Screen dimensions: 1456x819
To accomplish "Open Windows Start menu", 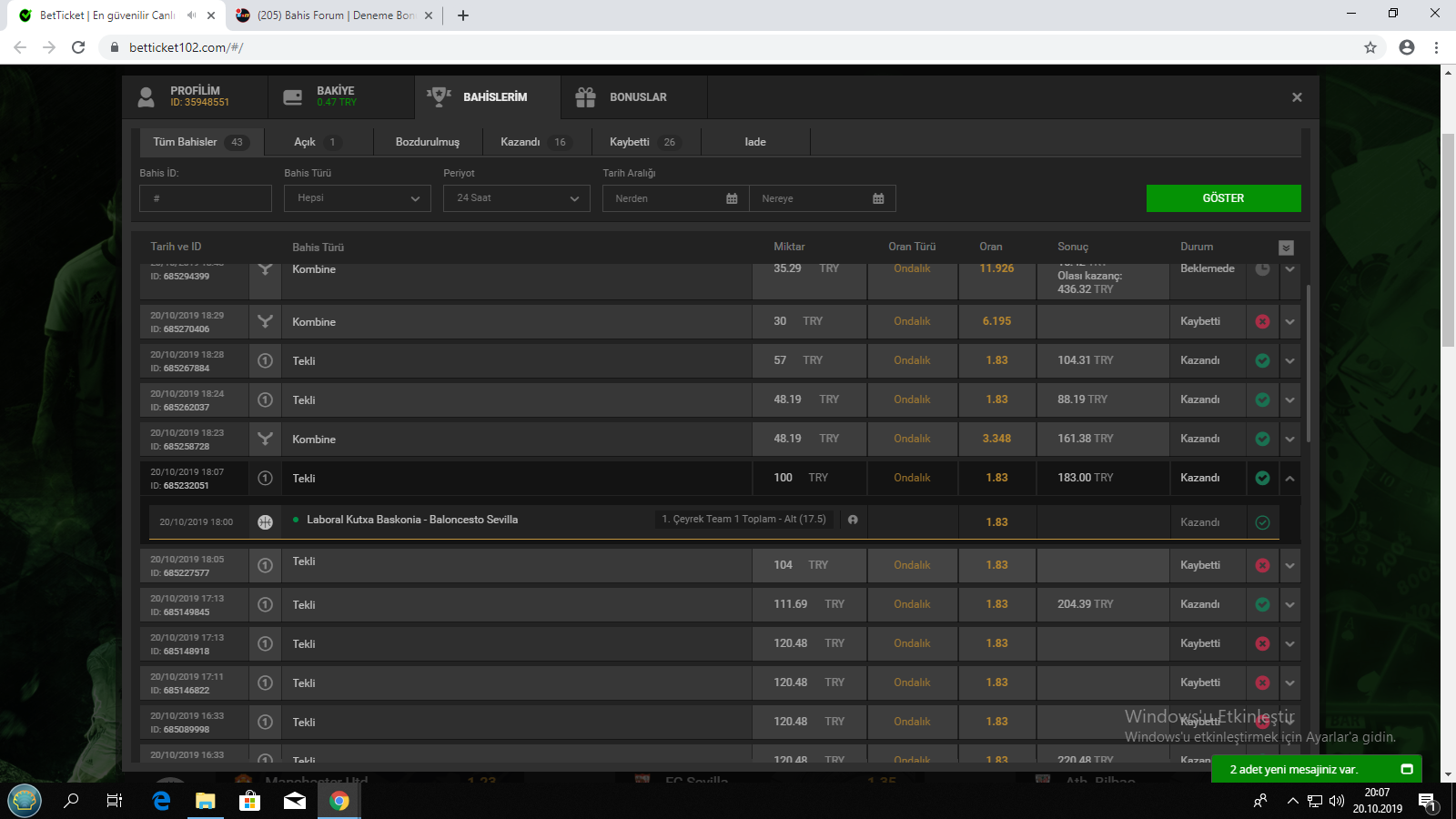I will click(25, 801).
